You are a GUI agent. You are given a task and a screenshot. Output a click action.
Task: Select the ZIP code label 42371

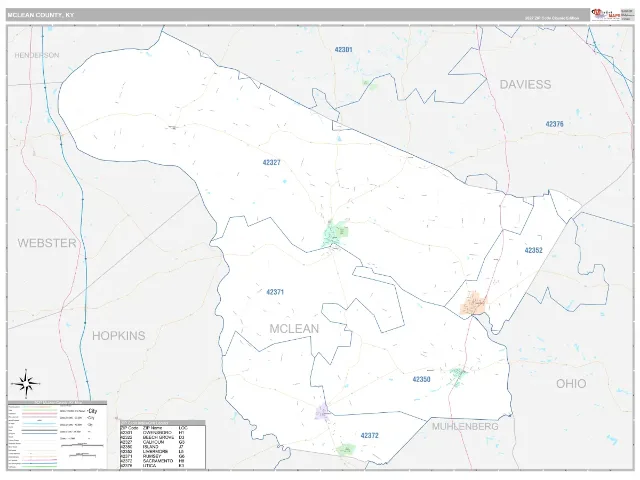pyautogui.click(x=275, y=292)
